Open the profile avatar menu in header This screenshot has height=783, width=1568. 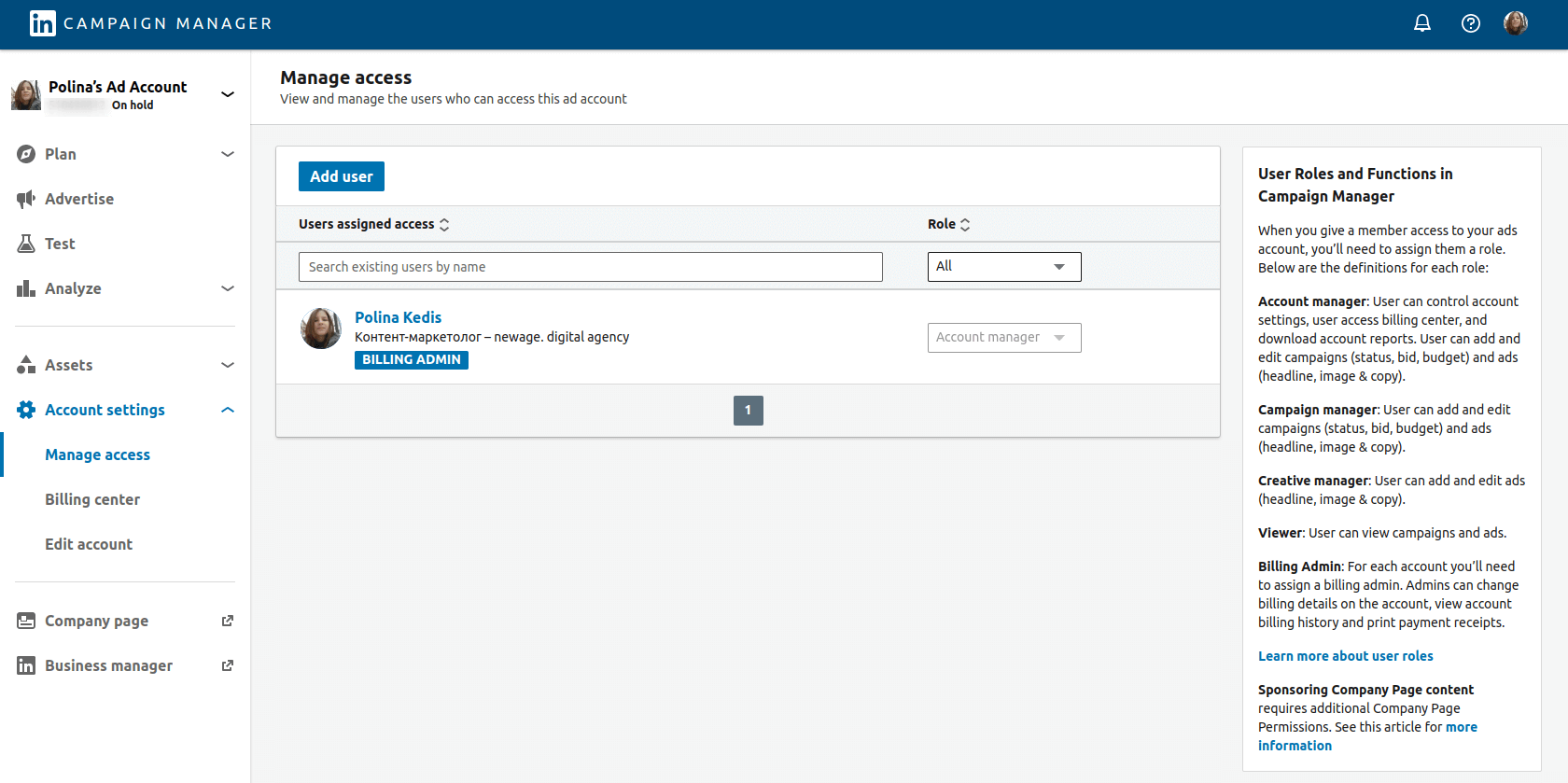point(1515,23)
